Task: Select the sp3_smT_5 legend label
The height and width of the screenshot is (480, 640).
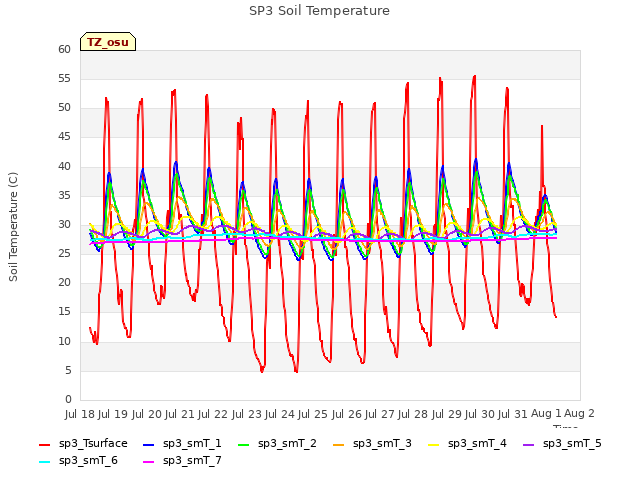Action: coord(572,444)
